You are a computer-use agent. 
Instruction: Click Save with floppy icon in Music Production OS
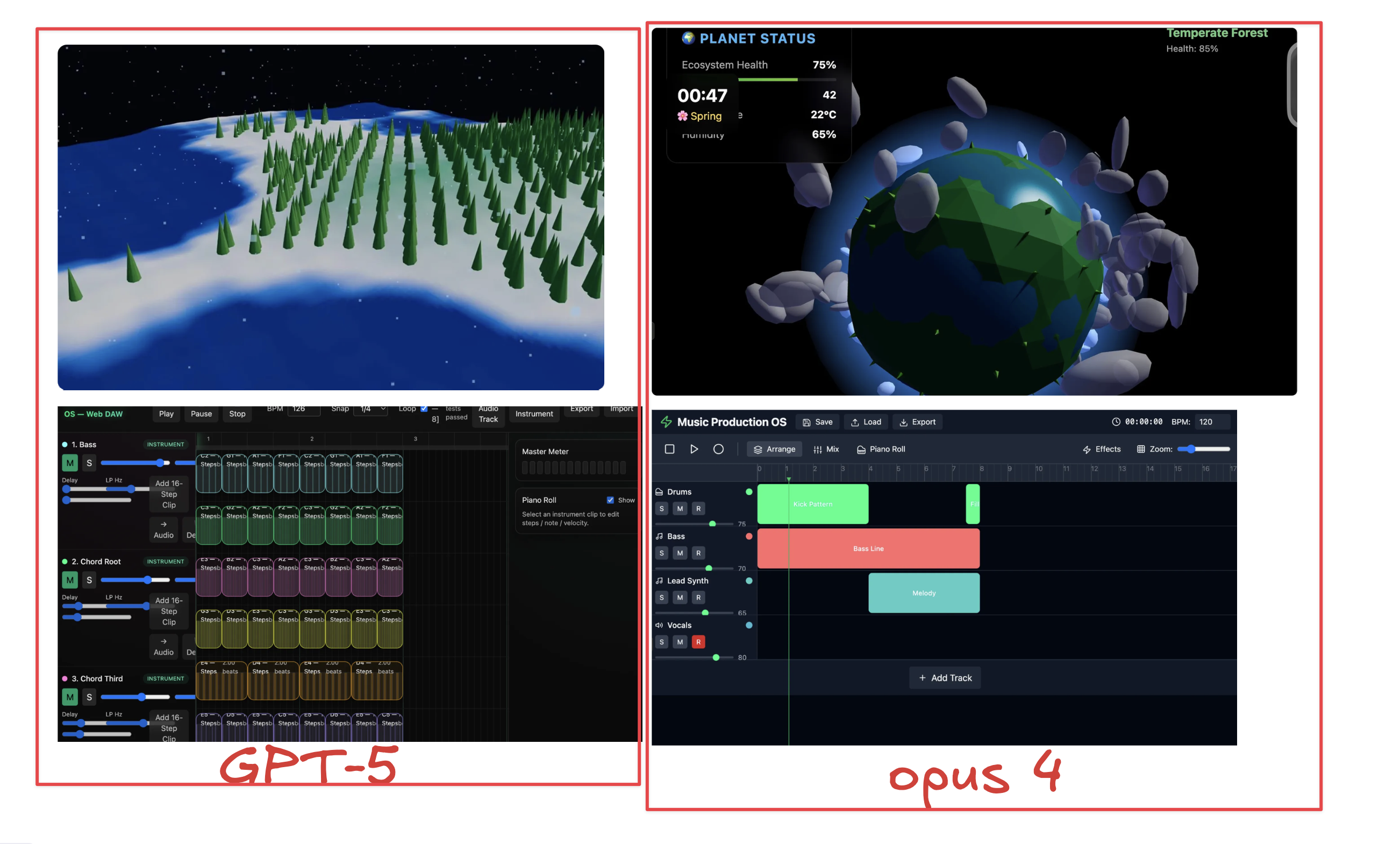coord(818,422)
